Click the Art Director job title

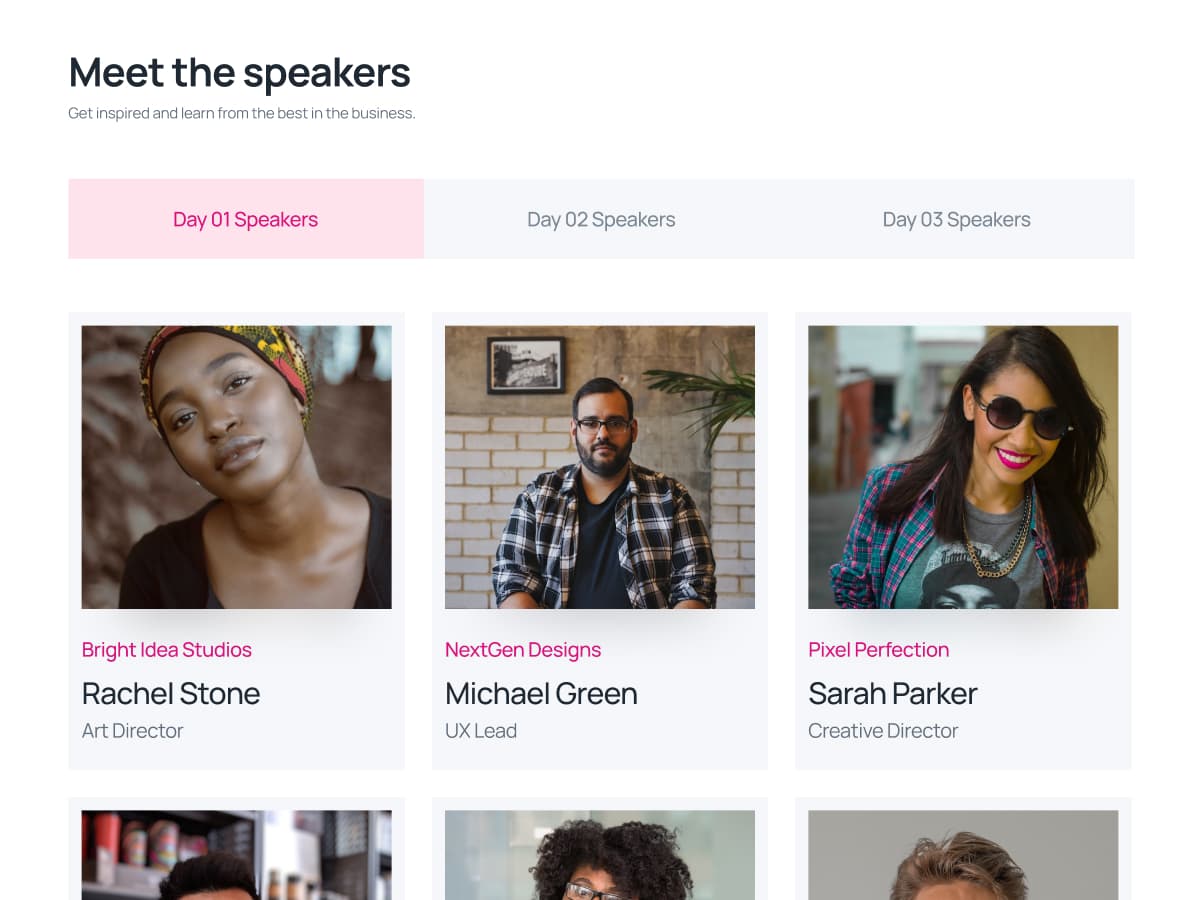click(132, 731)
